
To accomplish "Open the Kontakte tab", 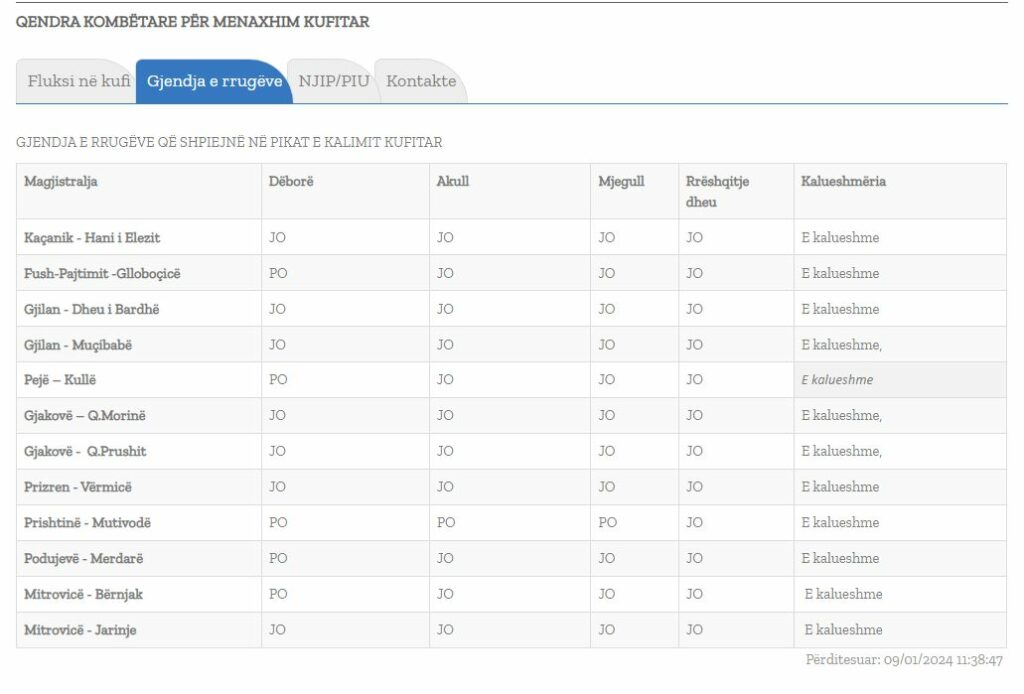I will (421, 81).
